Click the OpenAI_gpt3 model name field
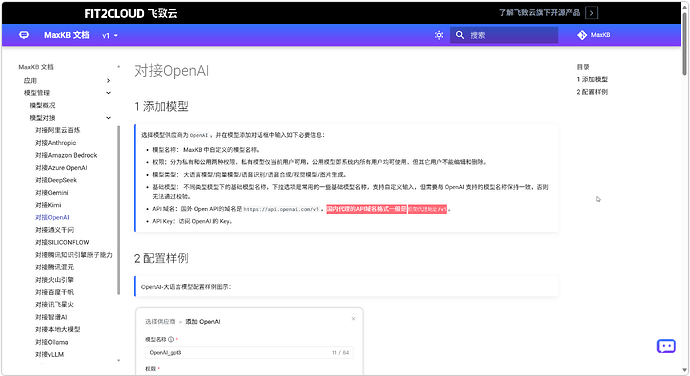The width and height of the screenshot is (690, 376). pos(249,353)
